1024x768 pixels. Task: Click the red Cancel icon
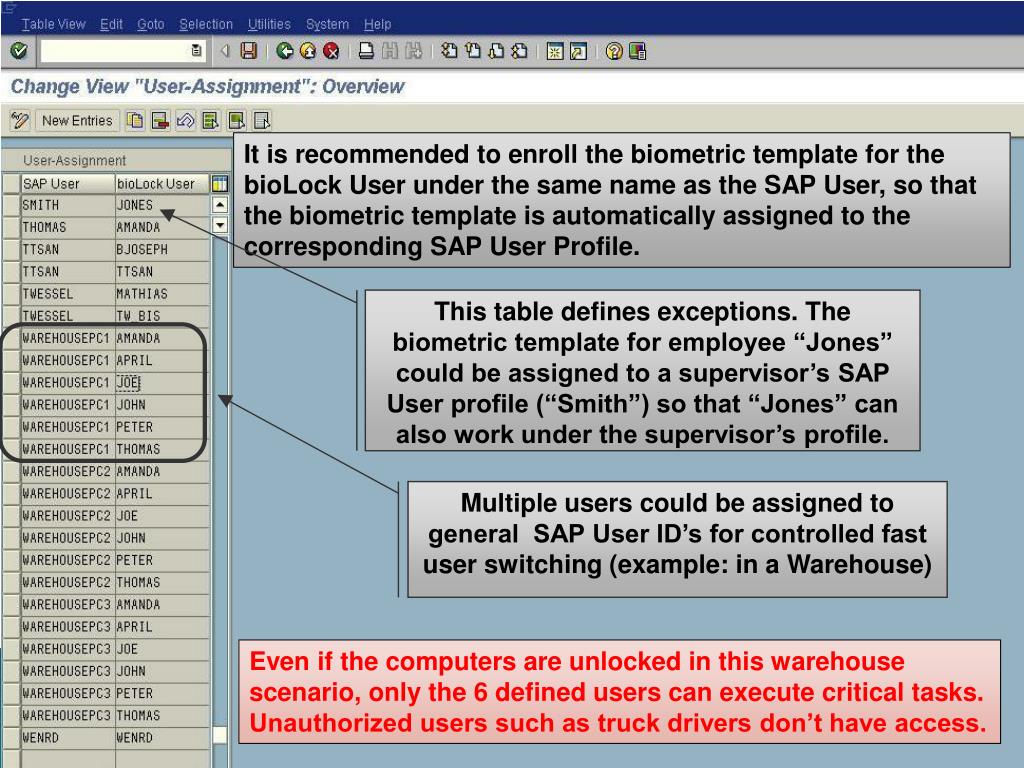pyautogui.click(x=331, y=51)
